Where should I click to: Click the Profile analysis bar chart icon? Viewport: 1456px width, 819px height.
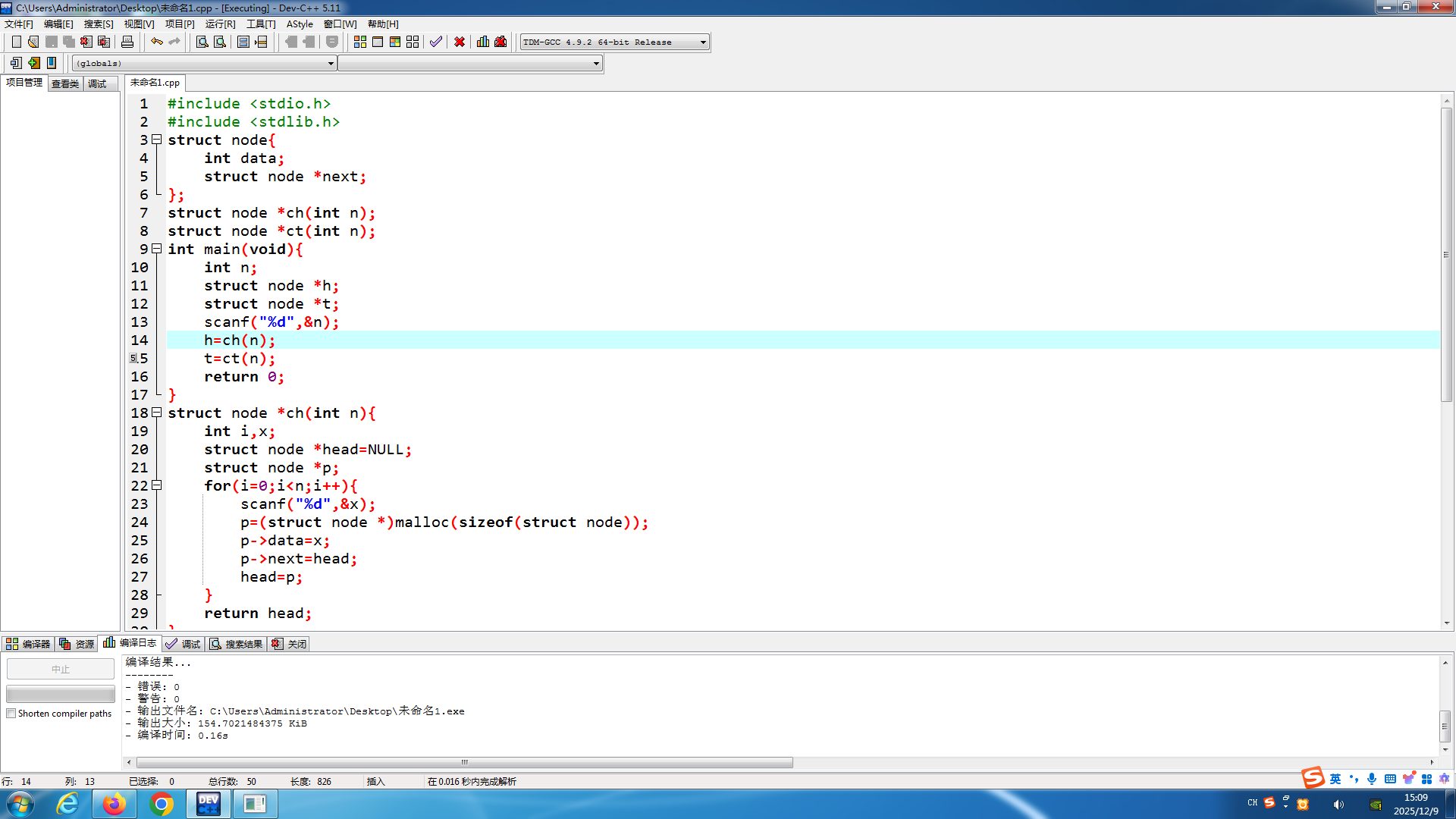pyautogui.click(x=483, y=42)
